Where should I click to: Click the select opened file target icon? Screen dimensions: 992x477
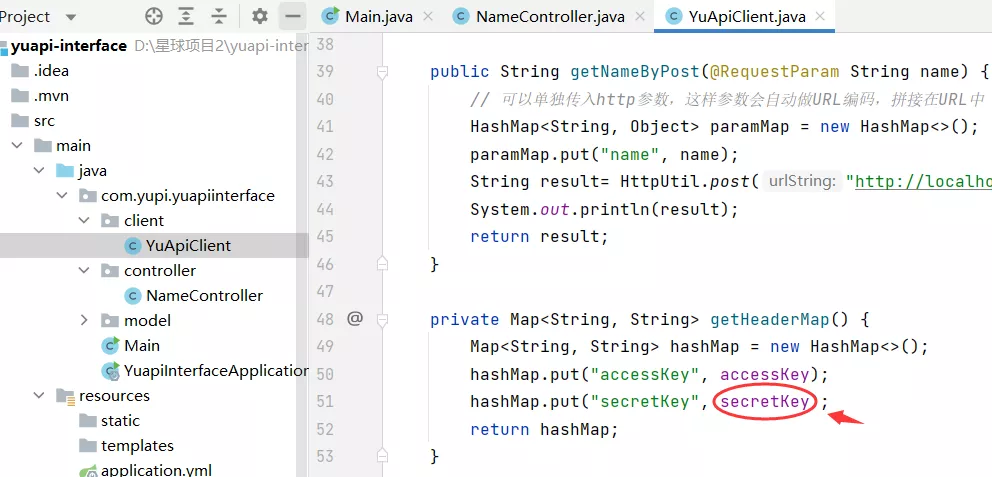[154, 16]
